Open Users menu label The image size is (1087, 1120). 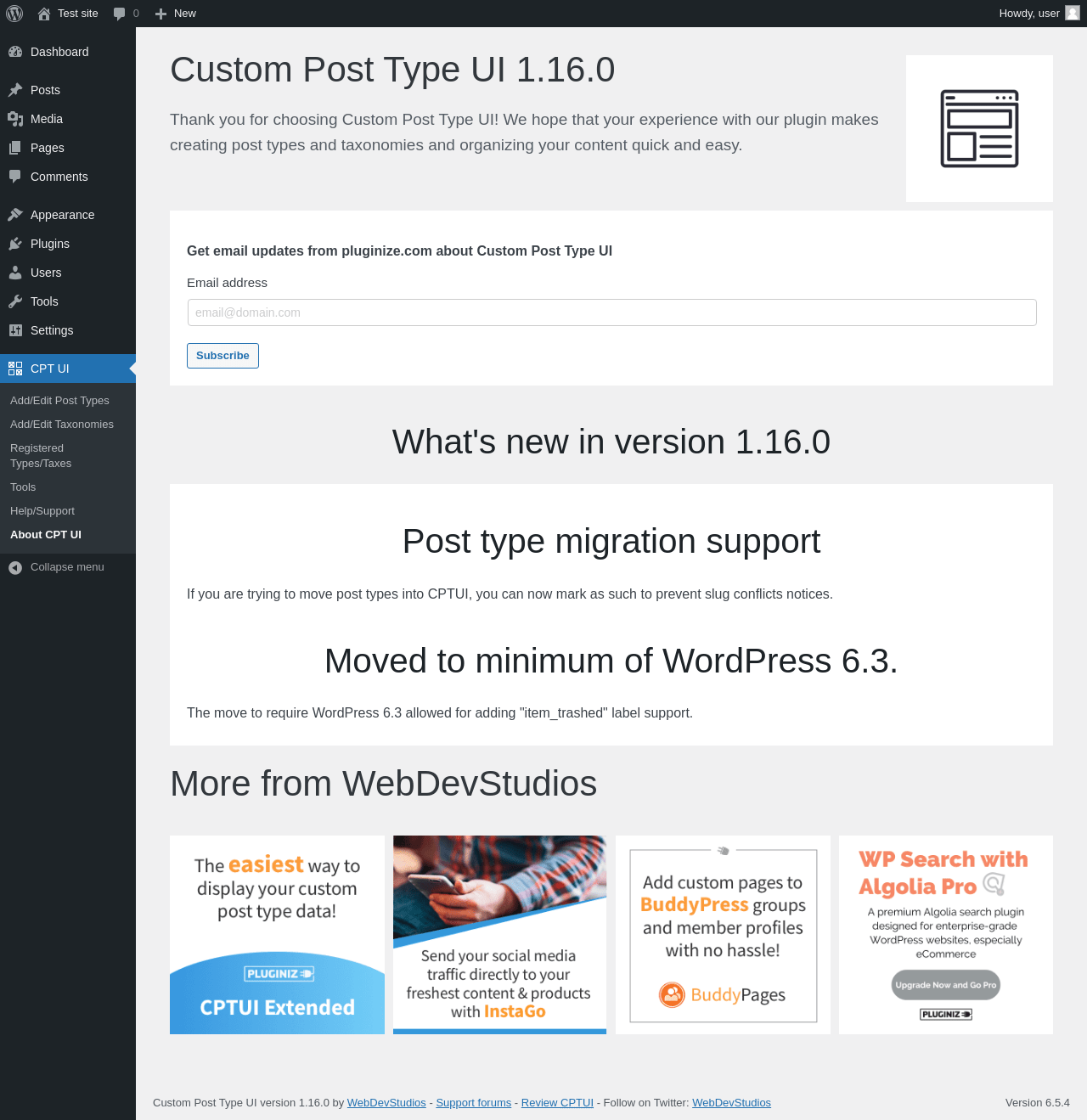[x=46, y=273]
